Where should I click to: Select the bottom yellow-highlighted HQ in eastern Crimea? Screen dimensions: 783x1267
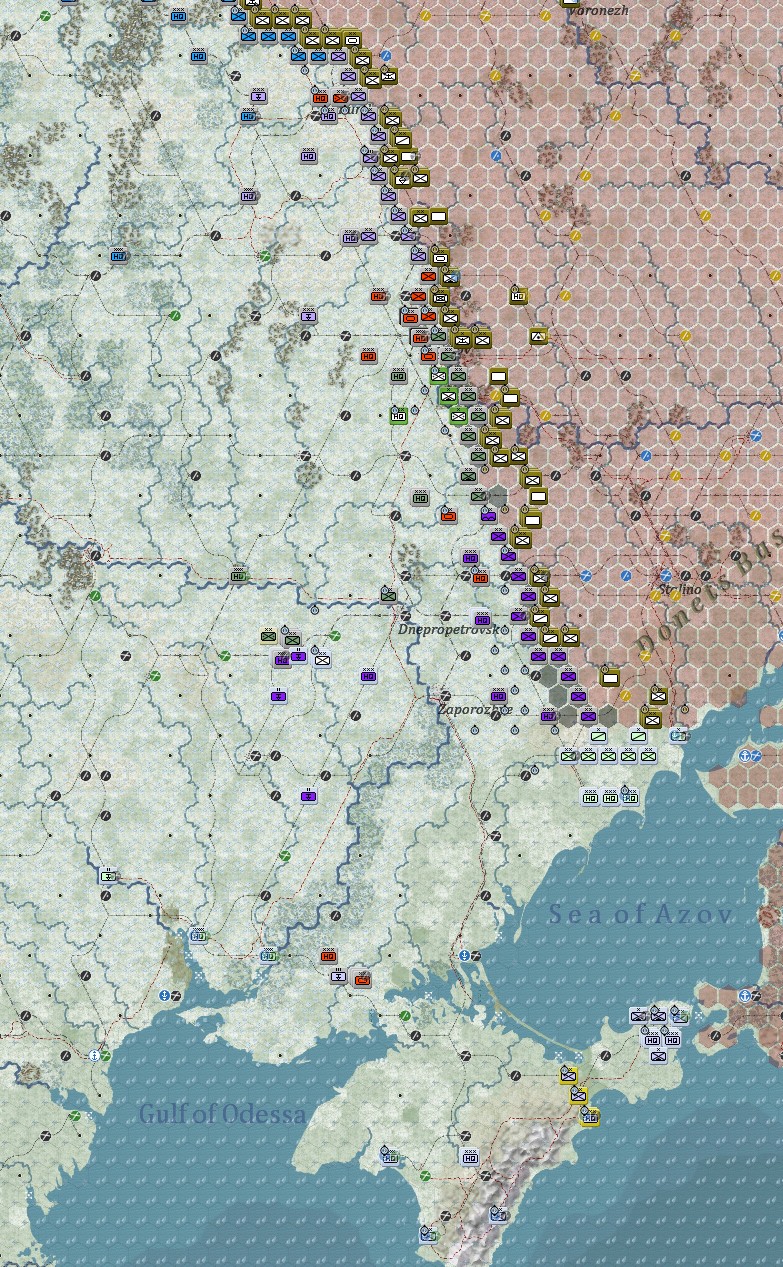pos(589,1116)
